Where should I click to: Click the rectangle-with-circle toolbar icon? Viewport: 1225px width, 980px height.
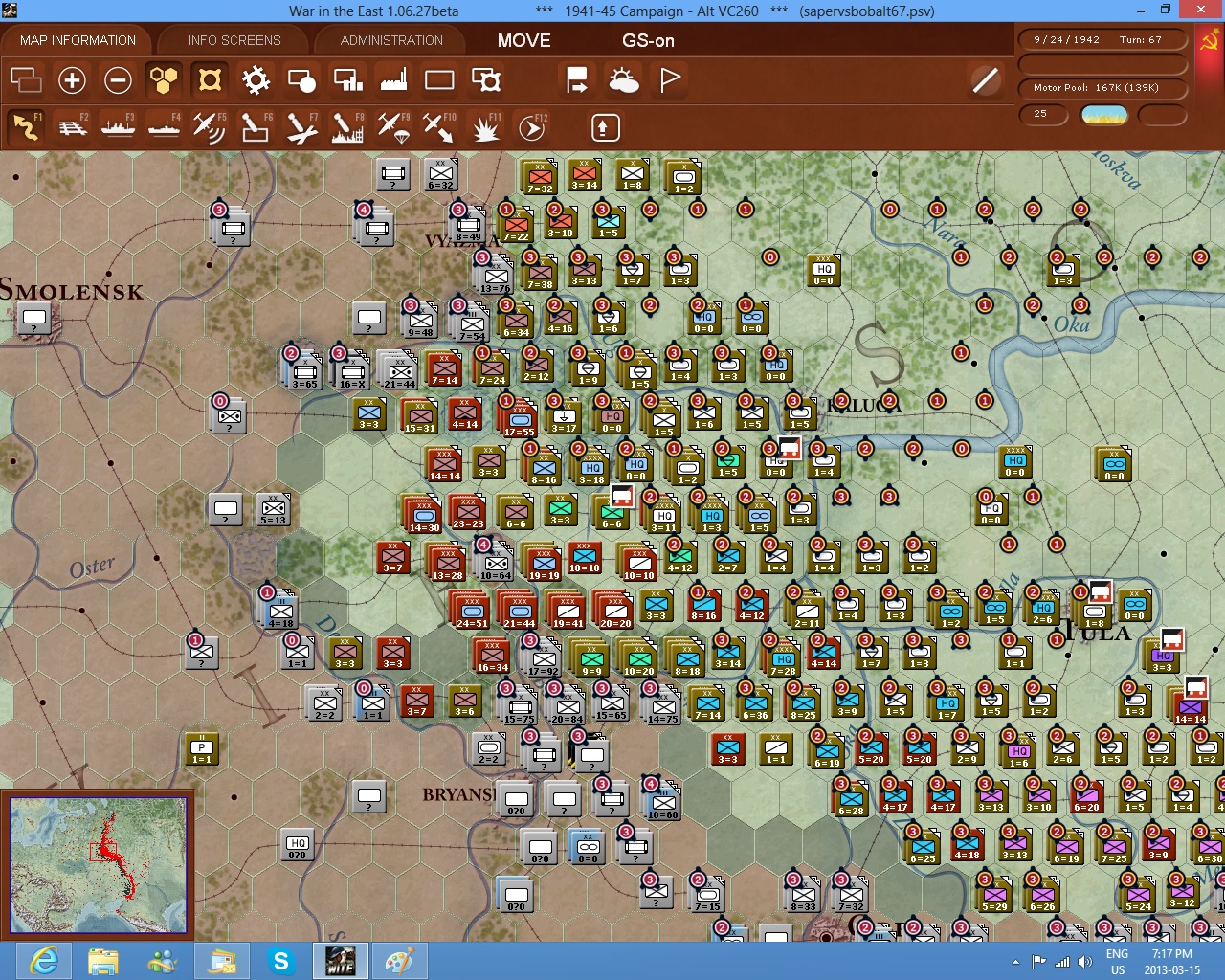point(301,79)
